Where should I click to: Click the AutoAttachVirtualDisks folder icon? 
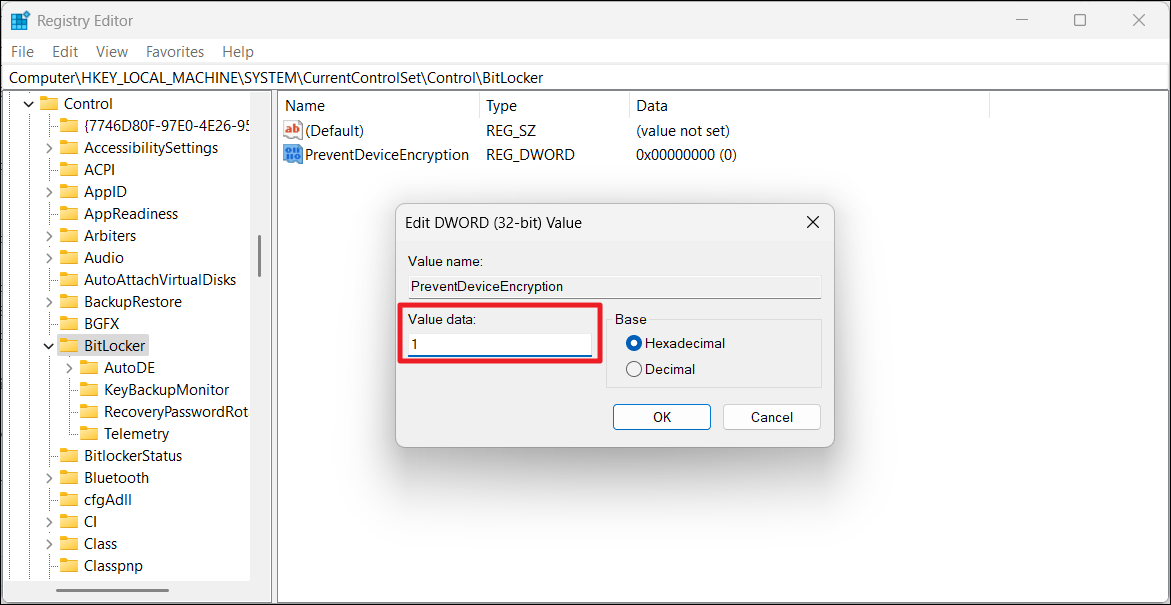click(69, 280)
